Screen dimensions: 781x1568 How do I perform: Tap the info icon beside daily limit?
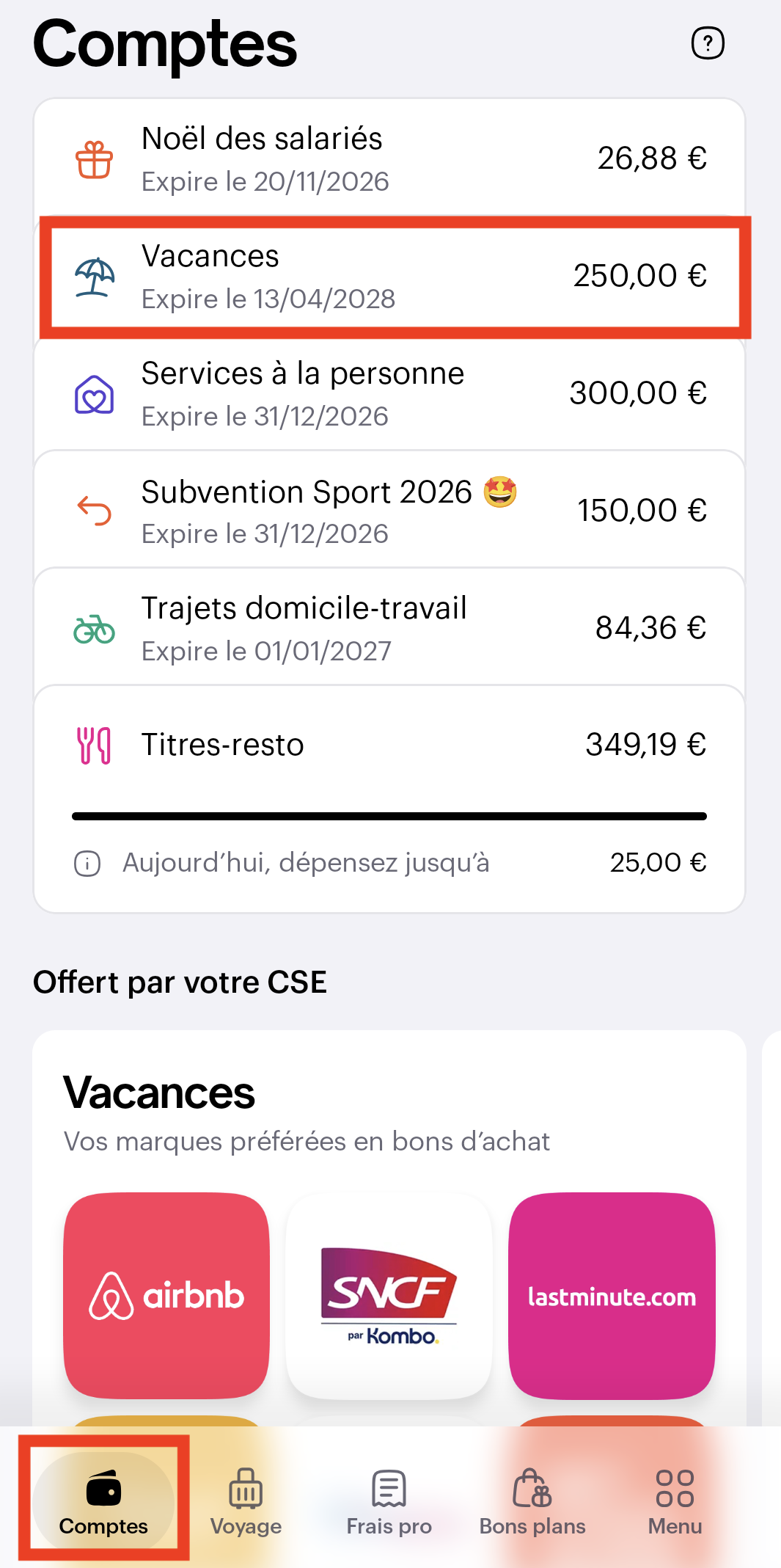tap(87, 864)
